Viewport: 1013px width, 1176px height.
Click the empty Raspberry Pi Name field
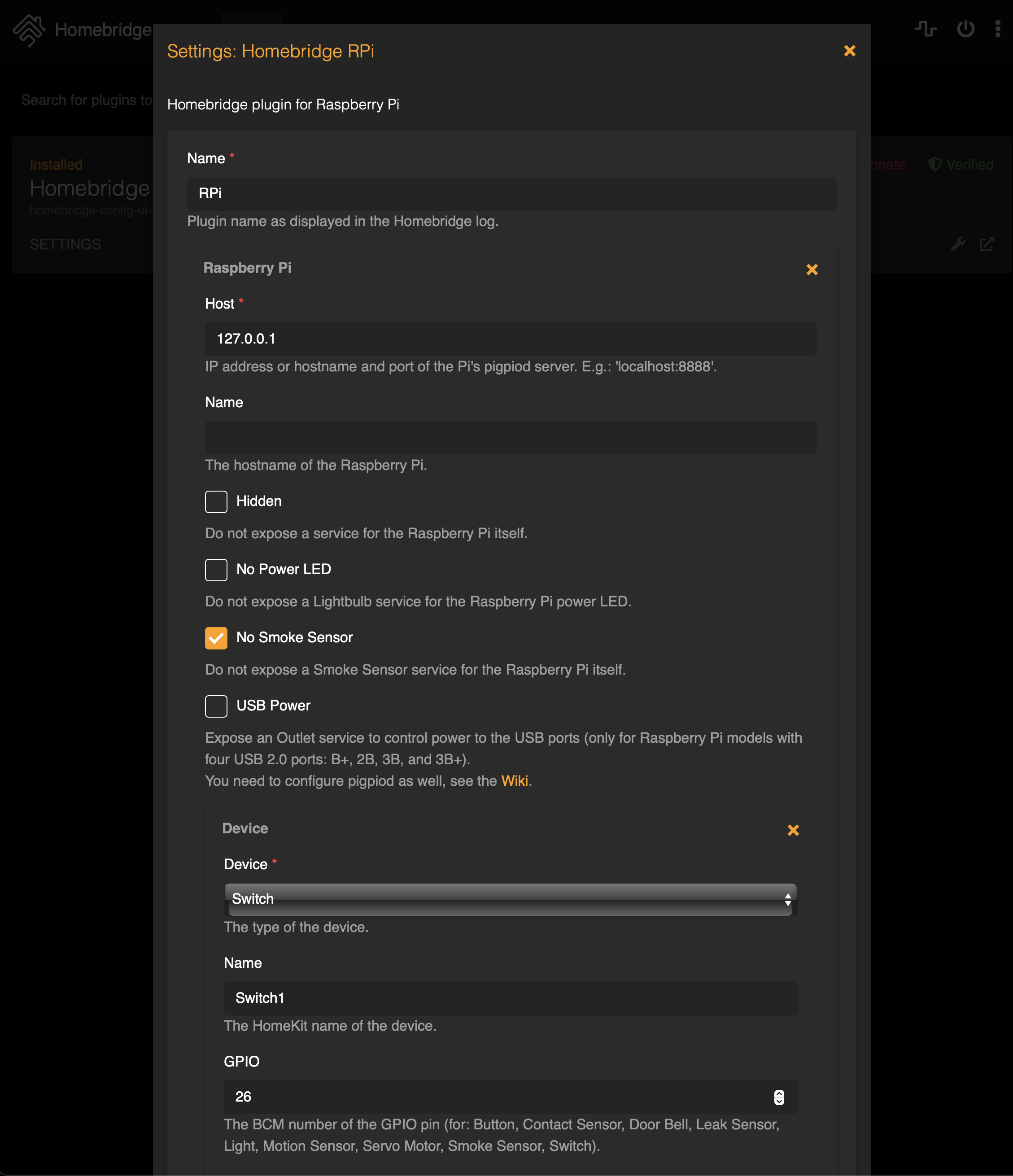pyautogui.click(x=511, y=438)
